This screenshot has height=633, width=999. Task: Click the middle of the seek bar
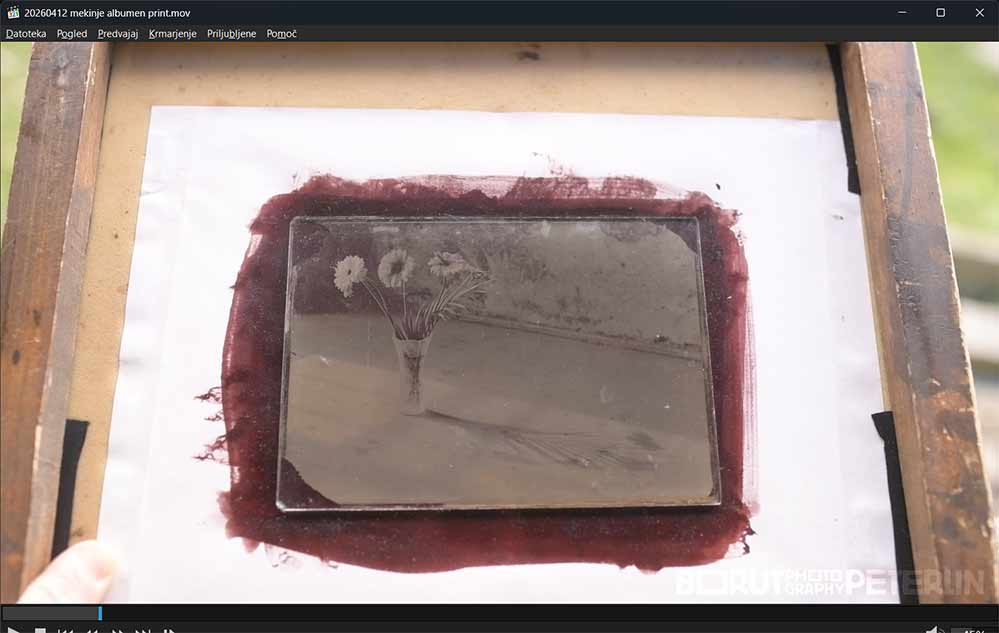[499, 613]
